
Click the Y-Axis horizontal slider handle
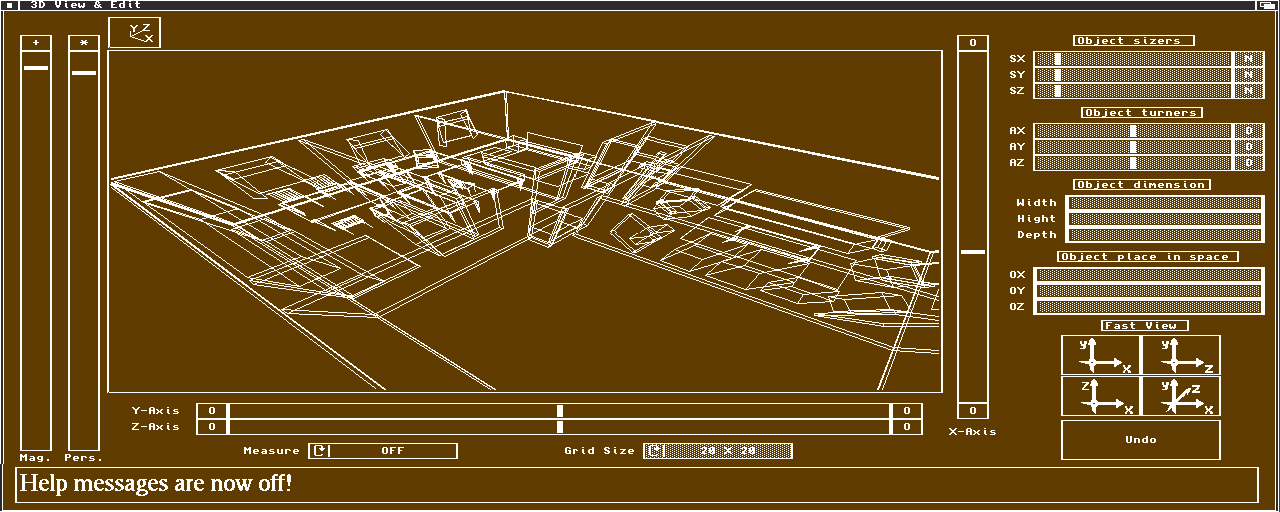coord(560,411)
